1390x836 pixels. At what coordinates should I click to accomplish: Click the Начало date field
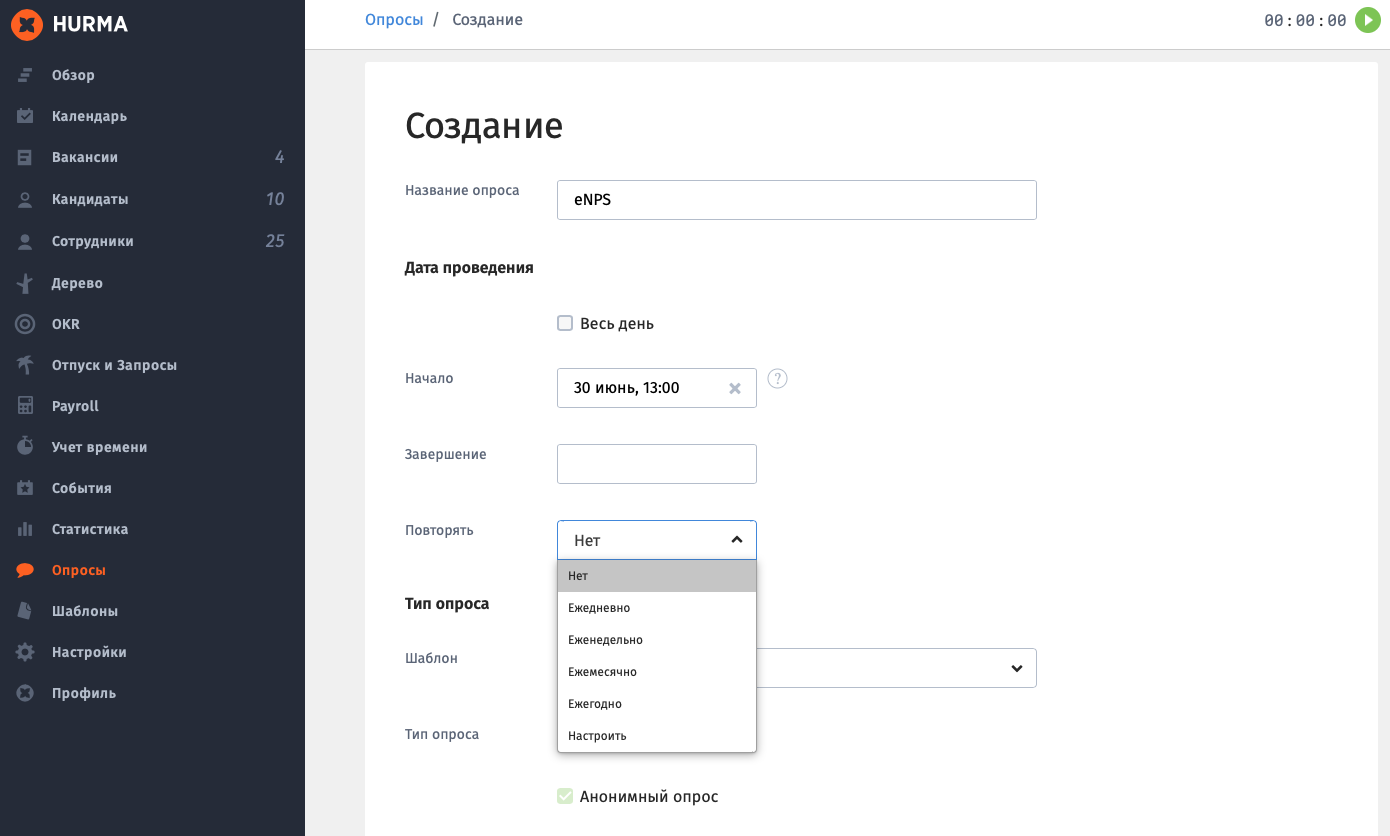(x=657, y=388)
